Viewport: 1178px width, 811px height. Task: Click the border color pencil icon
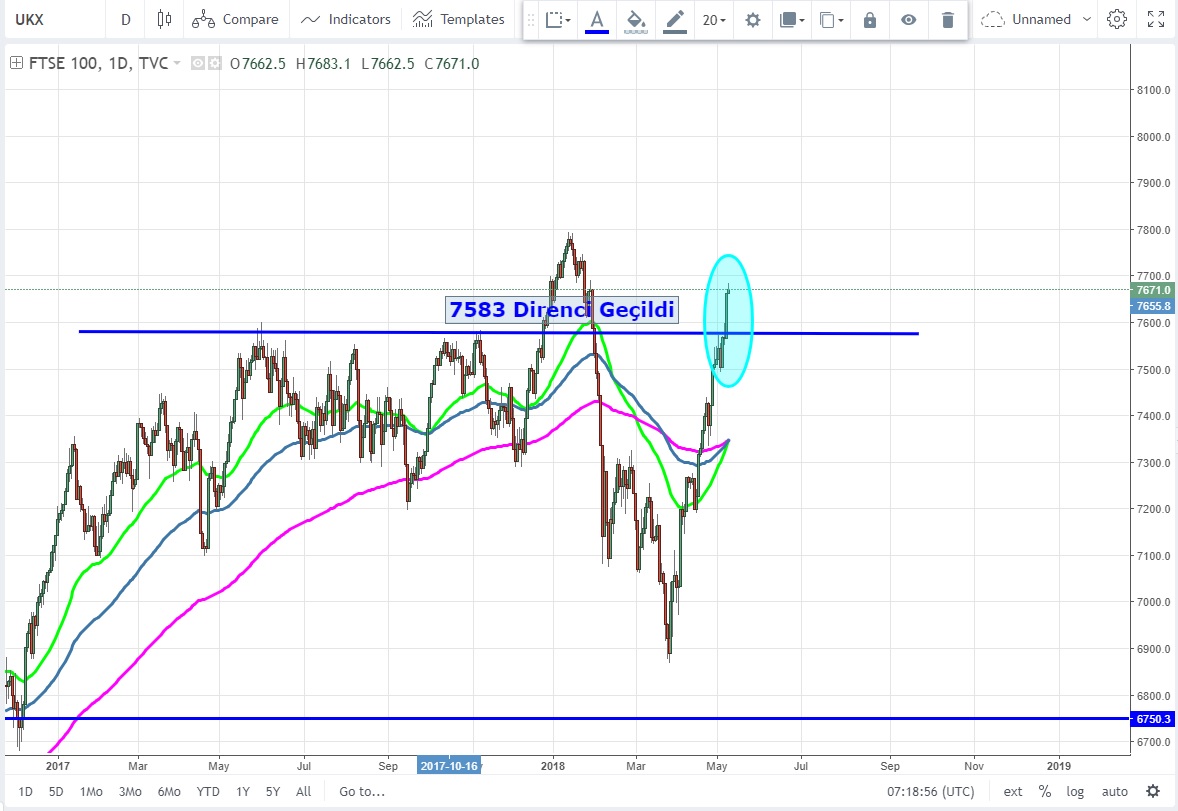coord(676,19)
